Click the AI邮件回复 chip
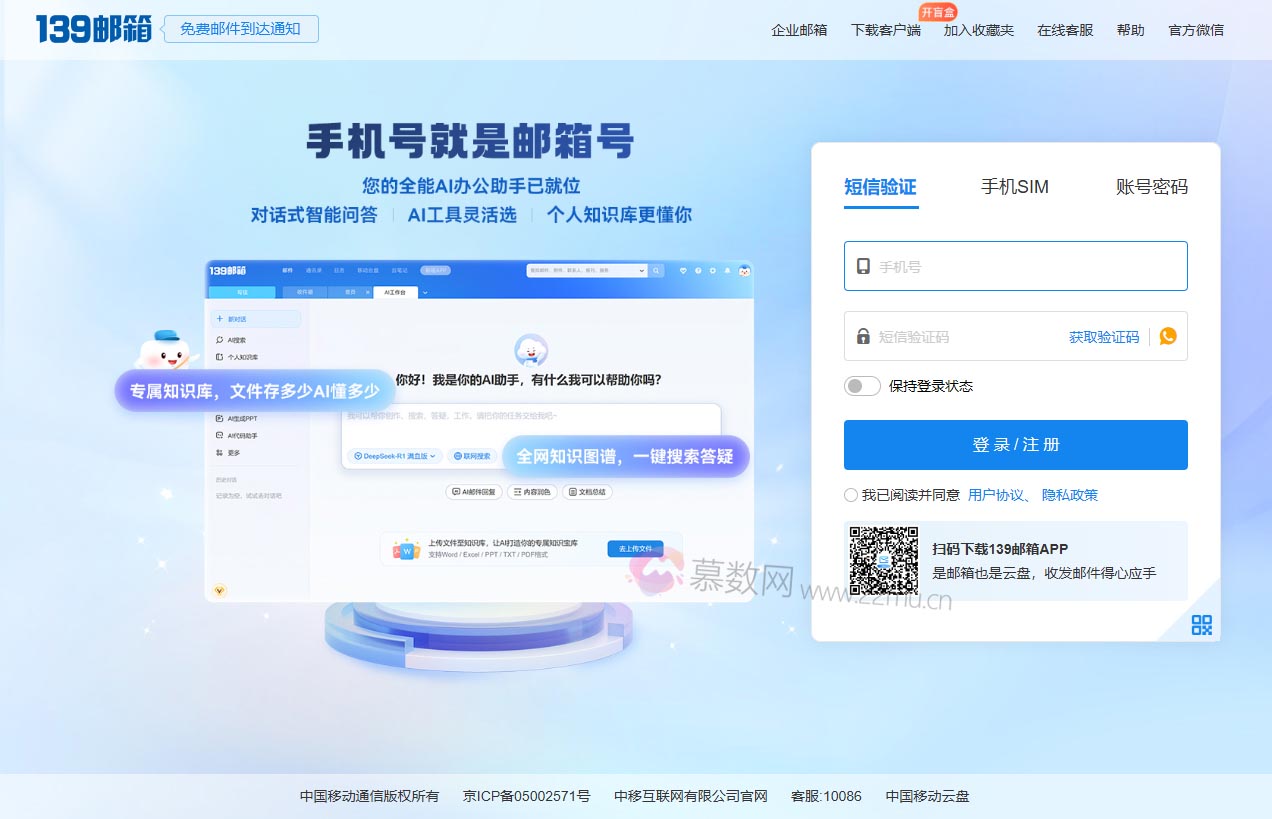 coord(475,492)
